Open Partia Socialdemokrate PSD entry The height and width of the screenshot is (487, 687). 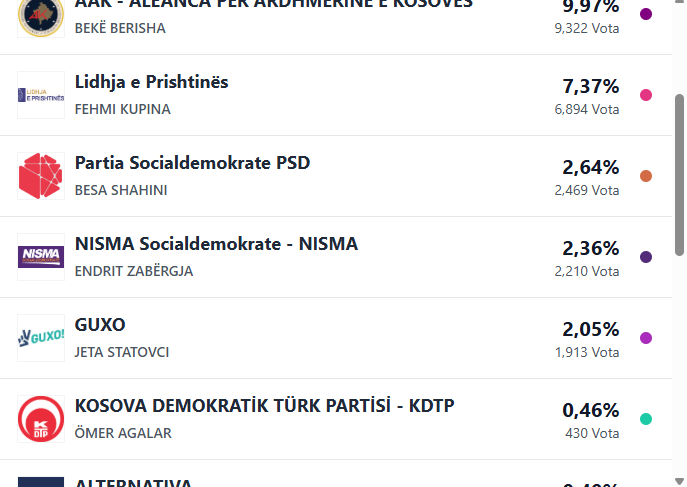tap(336, 176)
